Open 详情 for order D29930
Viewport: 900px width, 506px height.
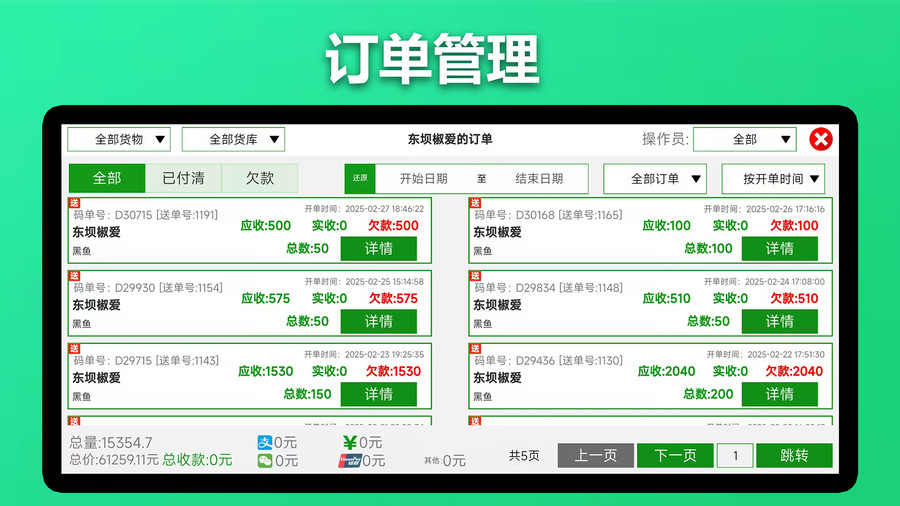(x=379, y=321)
